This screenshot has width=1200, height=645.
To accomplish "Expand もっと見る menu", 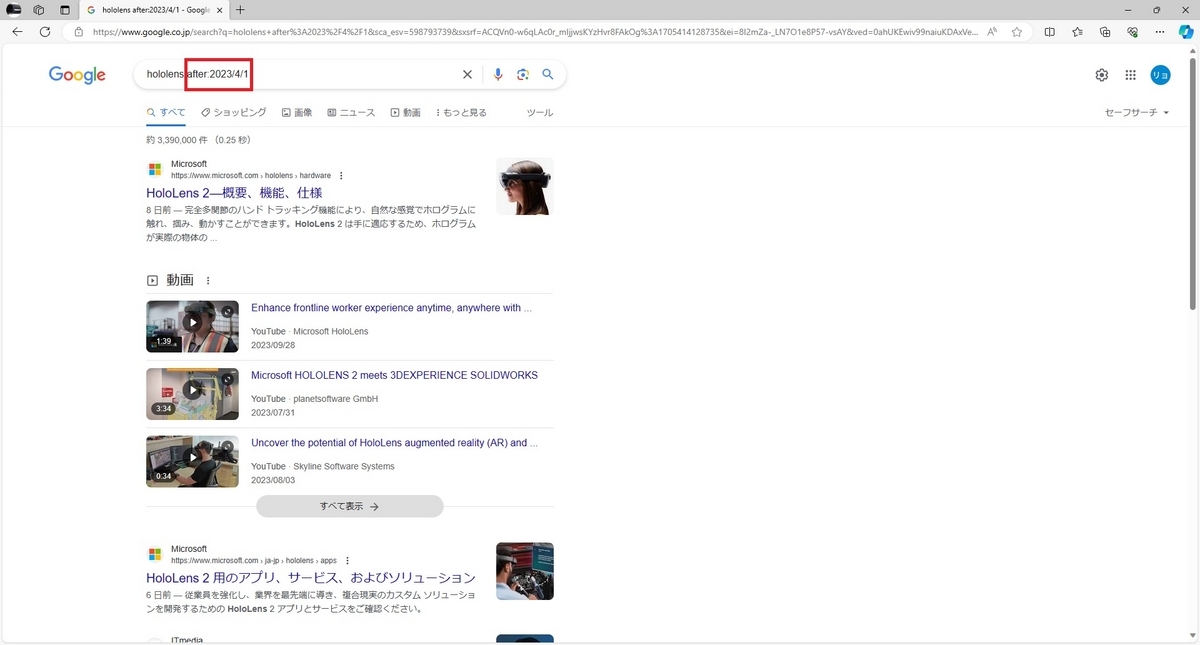I will [x=461, y=113].
